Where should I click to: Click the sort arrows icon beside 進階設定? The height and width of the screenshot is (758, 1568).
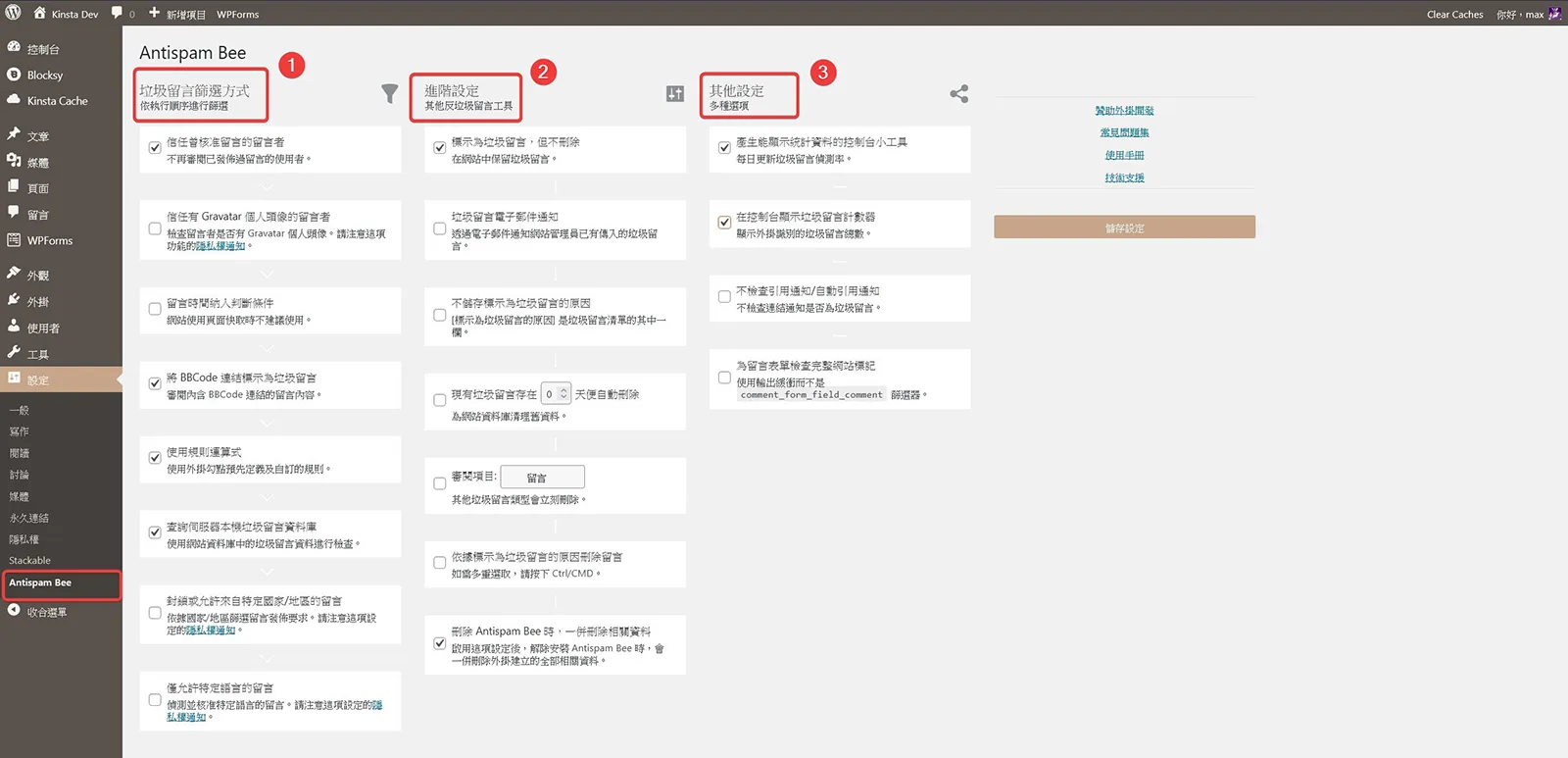tap(675, 93)
